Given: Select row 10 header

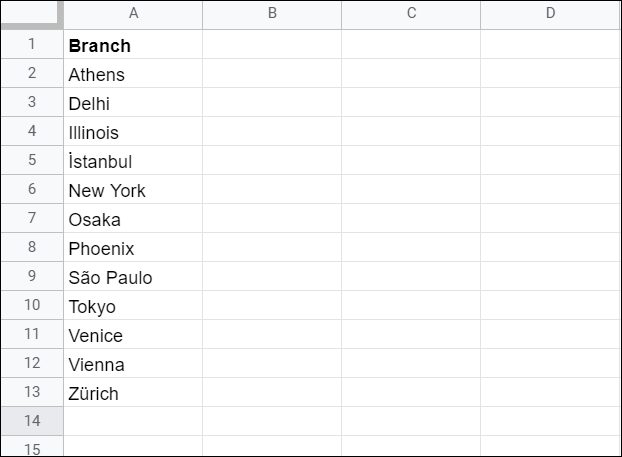Looking at the screenshot, I should (32, 305).
